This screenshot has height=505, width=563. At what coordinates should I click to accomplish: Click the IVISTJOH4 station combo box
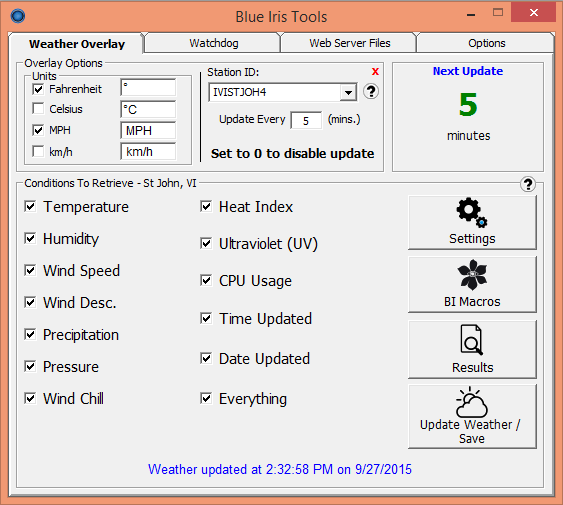click(x=283, y=93)
